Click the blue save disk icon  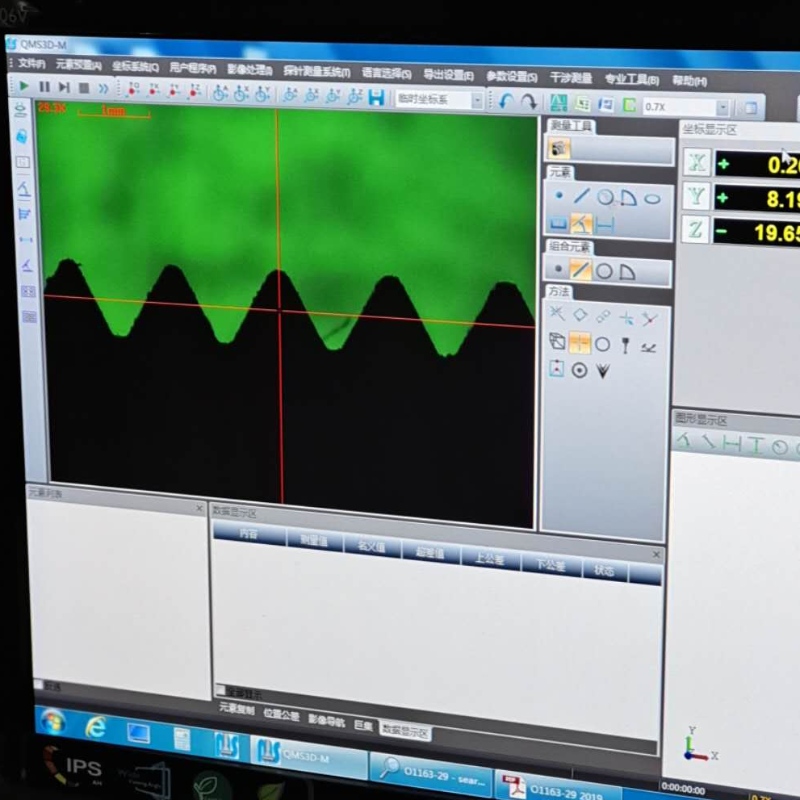click(377, 98)
